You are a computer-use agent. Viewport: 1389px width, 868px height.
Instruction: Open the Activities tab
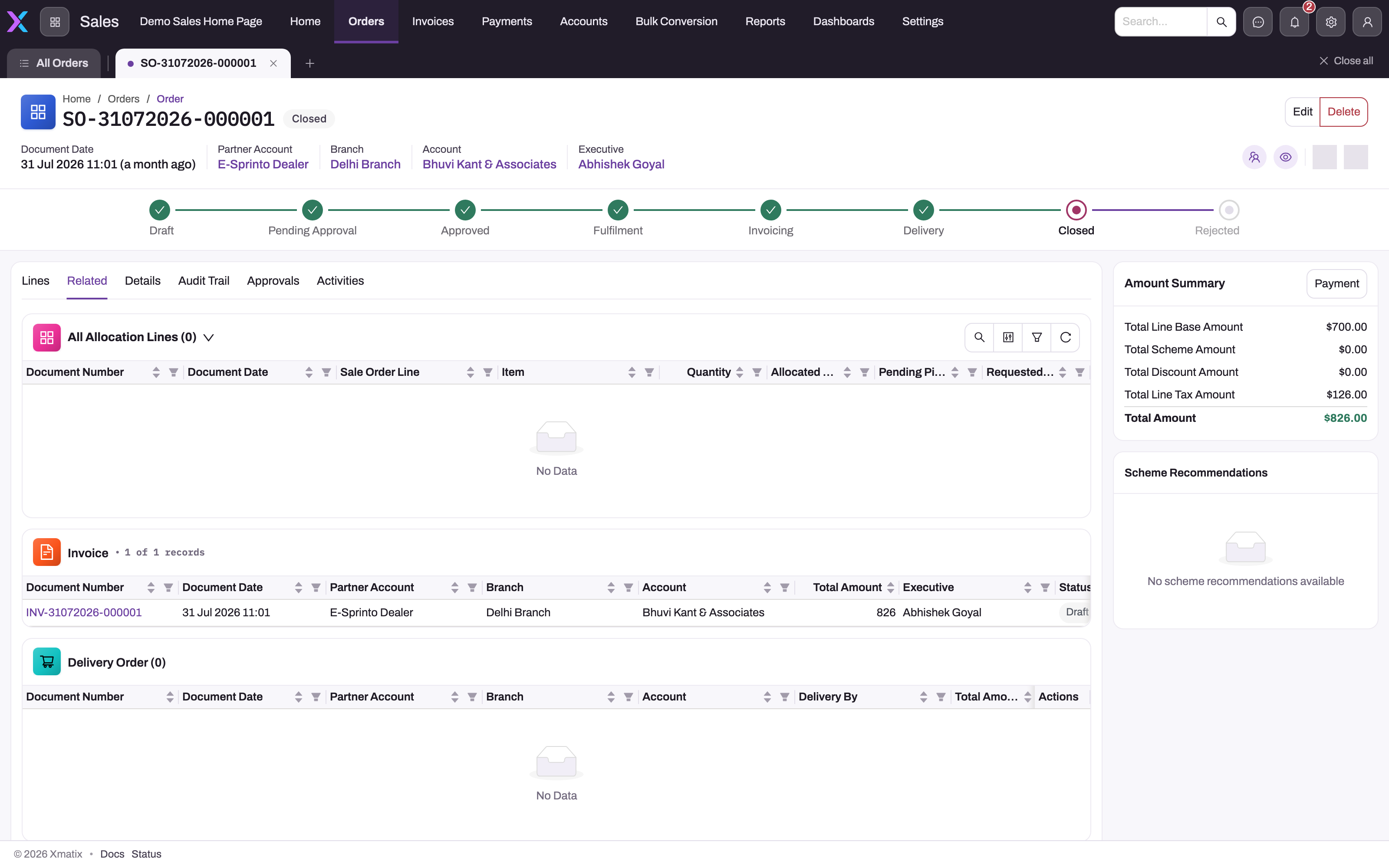coord(340,281)
